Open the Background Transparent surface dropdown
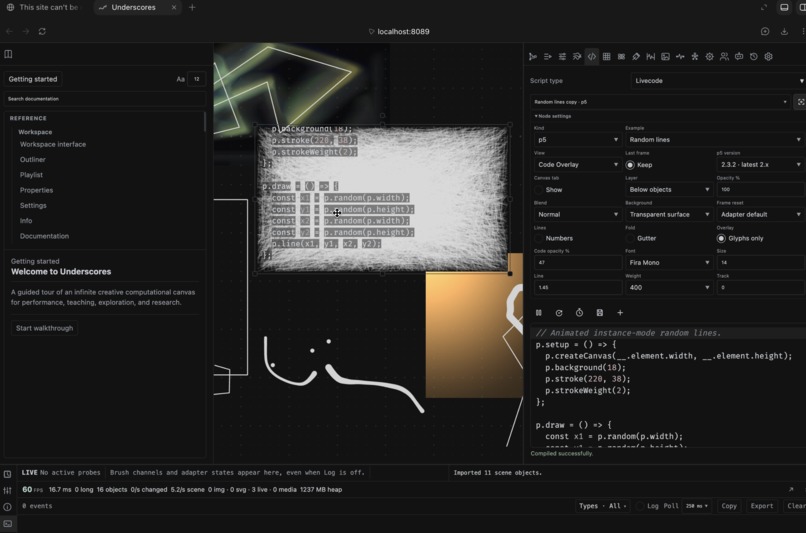 tap(669, 214)
